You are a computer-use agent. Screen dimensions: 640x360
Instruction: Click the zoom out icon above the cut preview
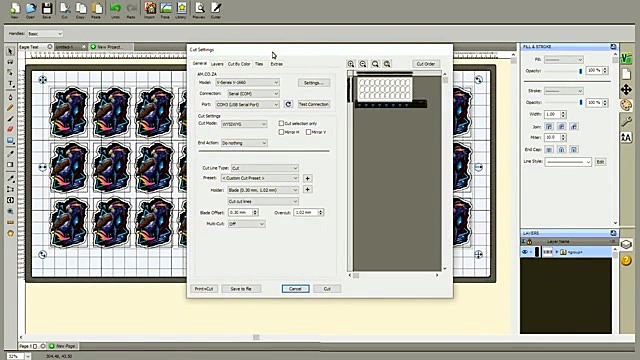363,64
